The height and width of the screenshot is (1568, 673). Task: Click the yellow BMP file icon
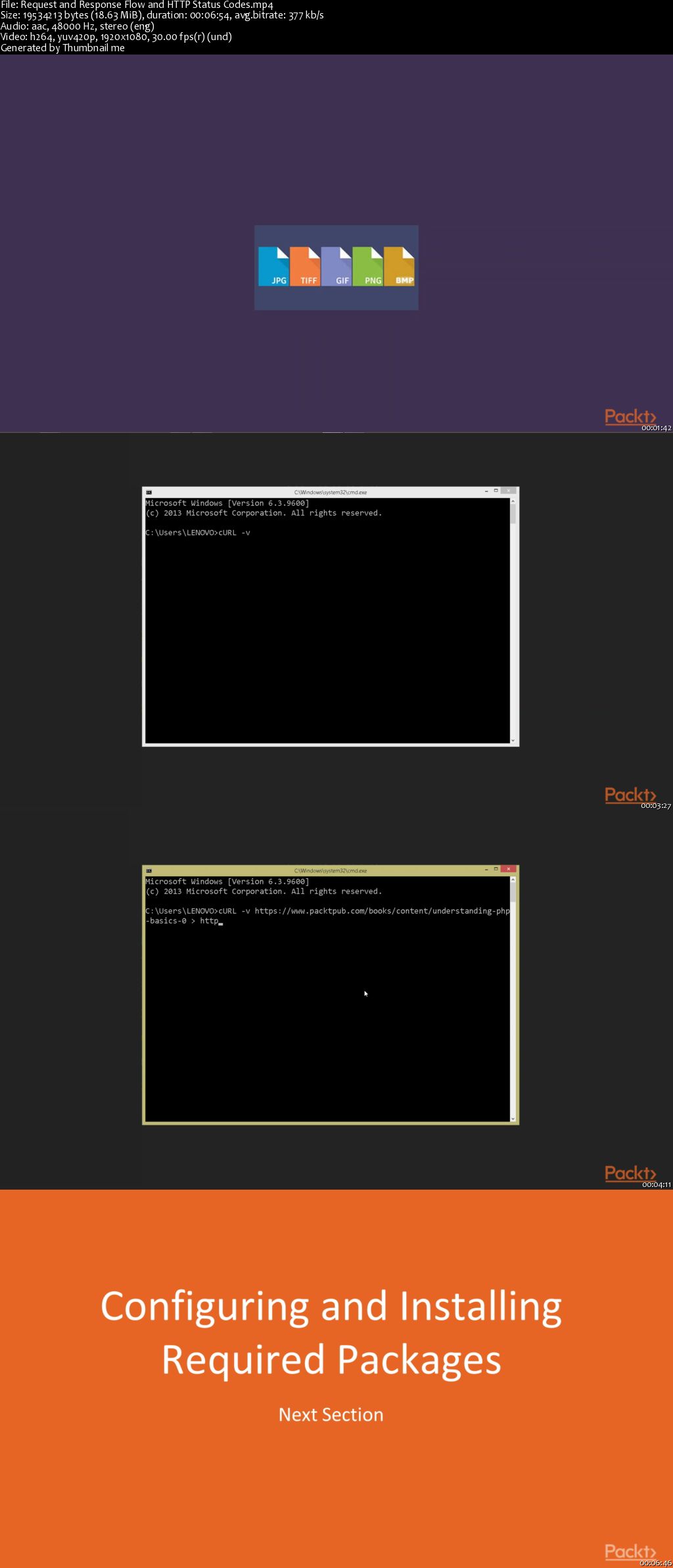pyautogui.click(x=399, y=266)
